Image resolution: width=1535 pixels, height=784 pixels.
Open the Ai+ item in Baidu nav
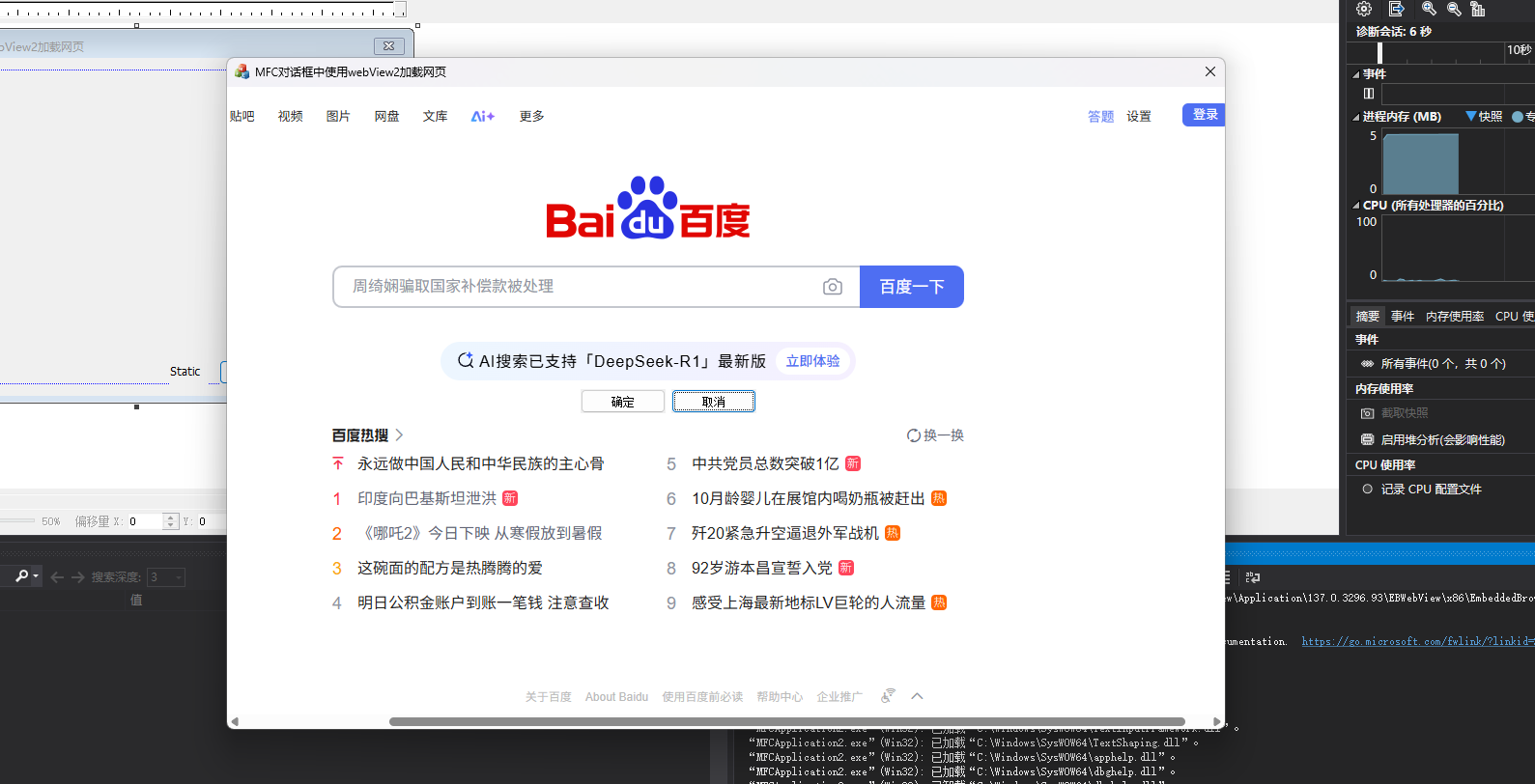(483, 116)
